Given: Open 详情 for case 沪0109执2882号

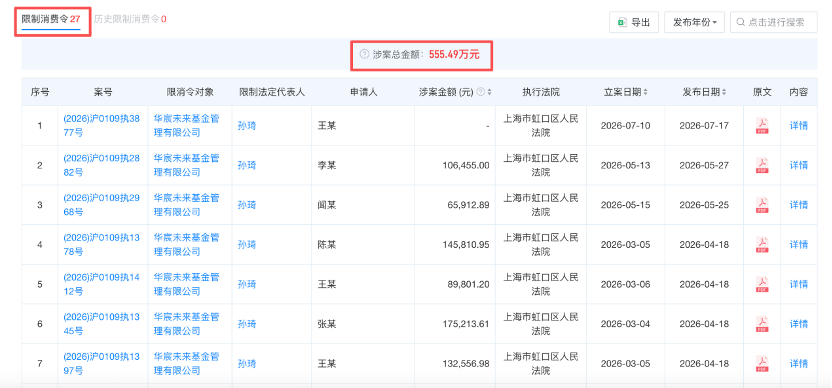Looking at the screenshot, I should pyautogui.click(x=799, y=166).
